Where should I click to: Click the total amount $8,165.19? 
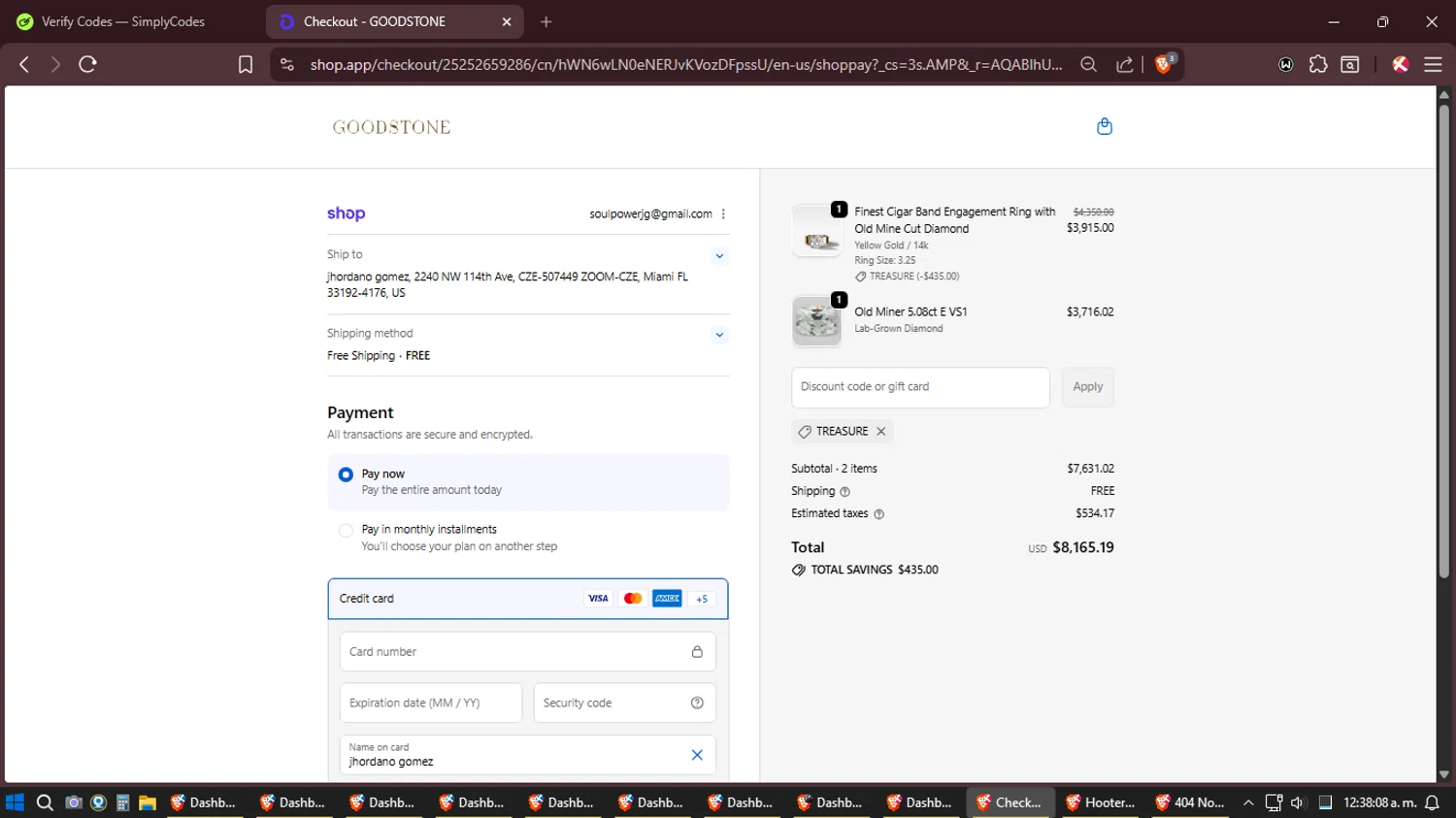[1083, 548]
